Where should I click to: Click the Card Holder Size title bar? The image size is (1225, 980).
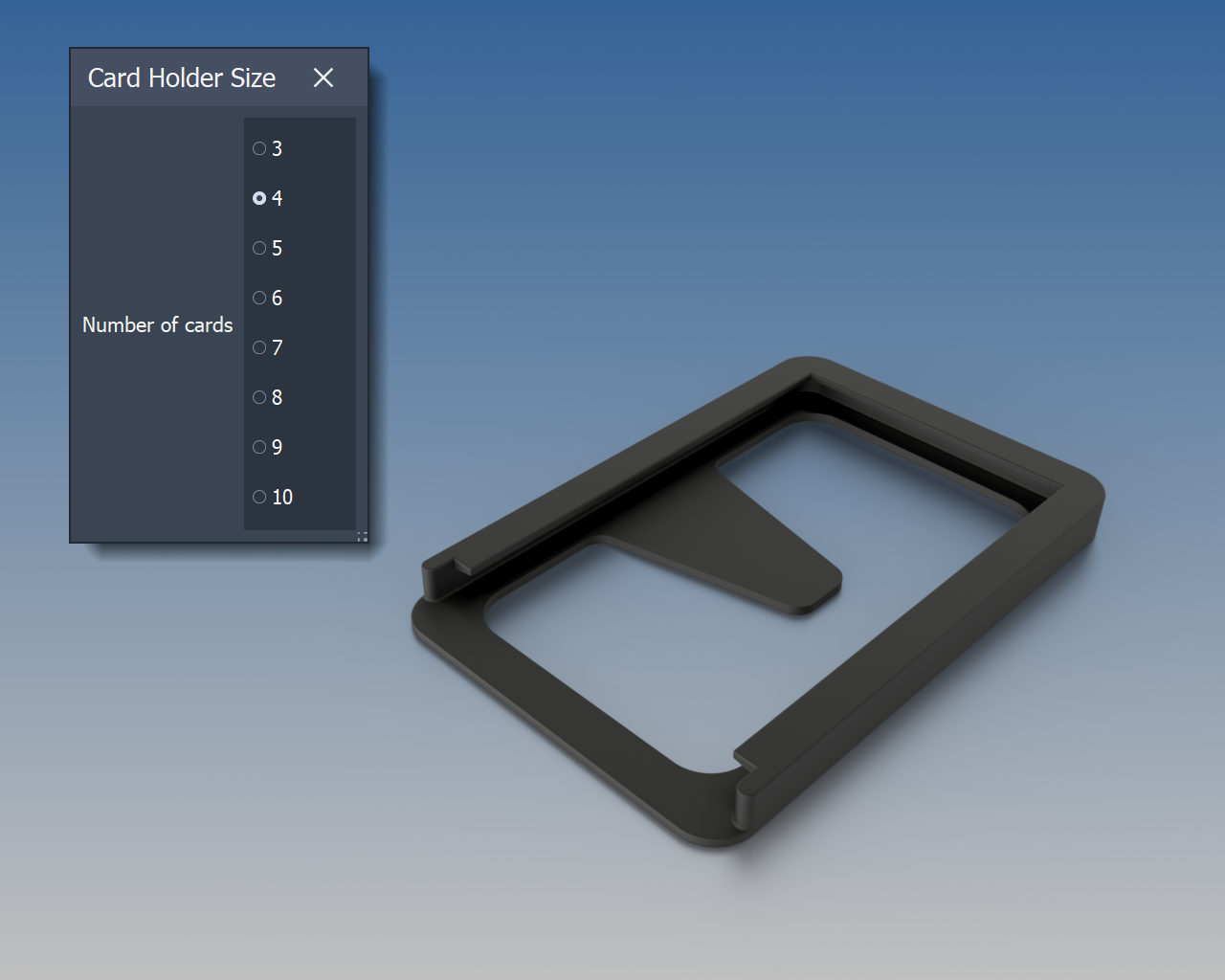[182, 78]
